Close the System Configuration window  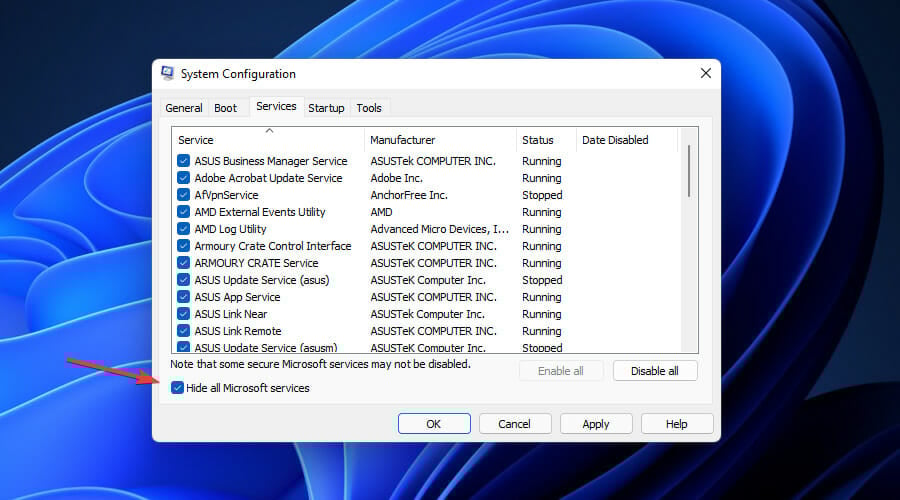[706, 73]
